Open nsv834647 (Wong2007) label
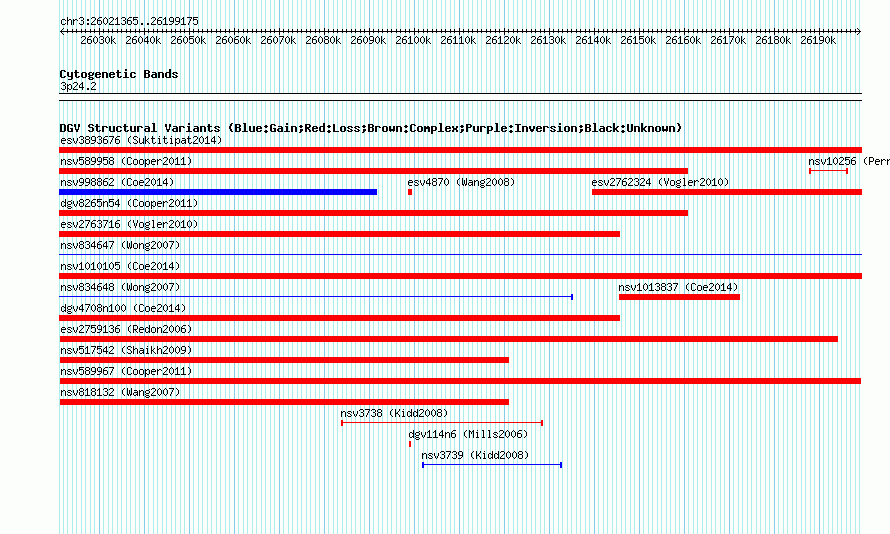890x534 pixels. click(120, 245)
